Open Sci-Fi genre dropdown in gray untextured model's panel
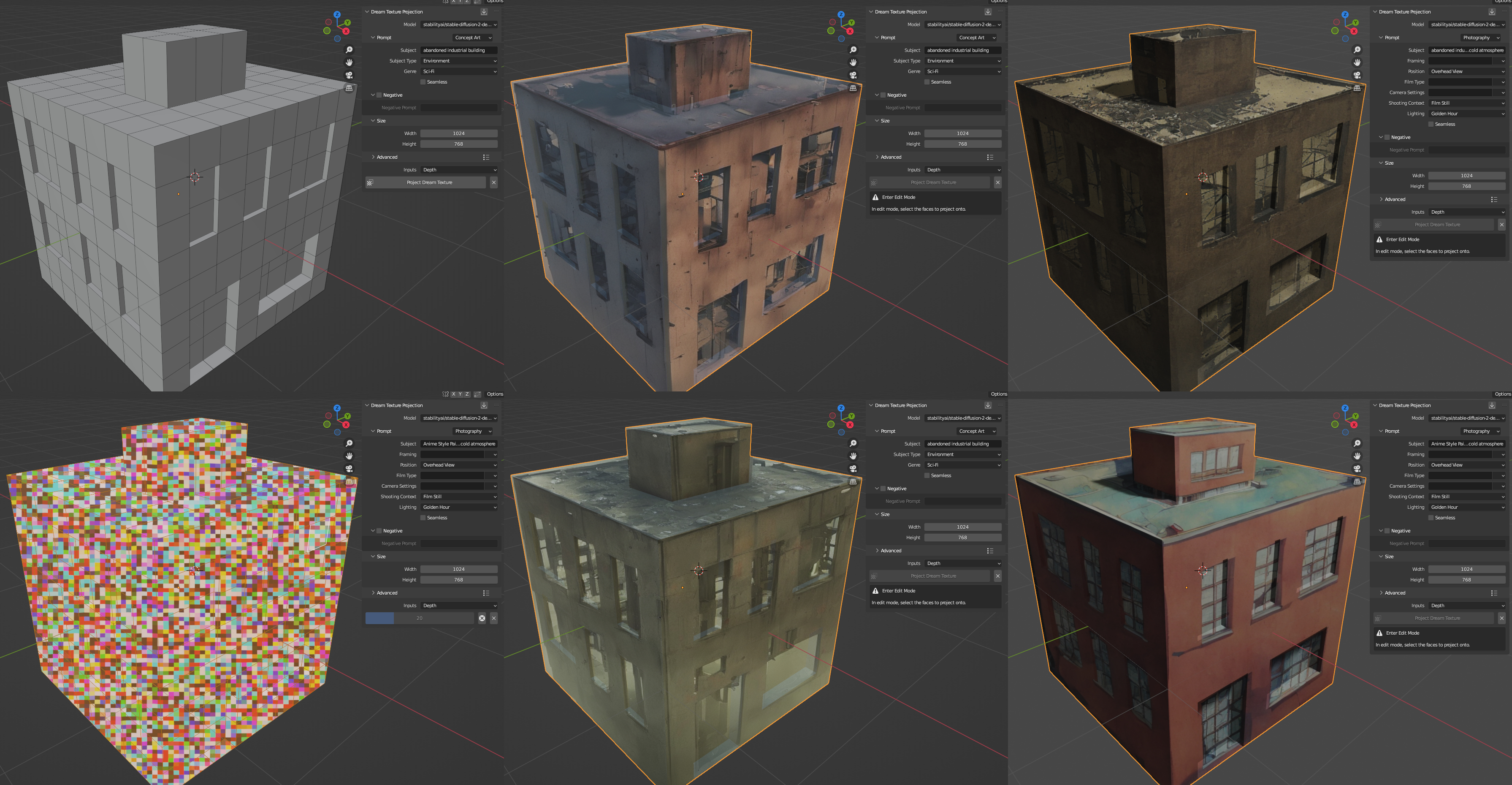Screen dimensions: 1512x785 459,72
